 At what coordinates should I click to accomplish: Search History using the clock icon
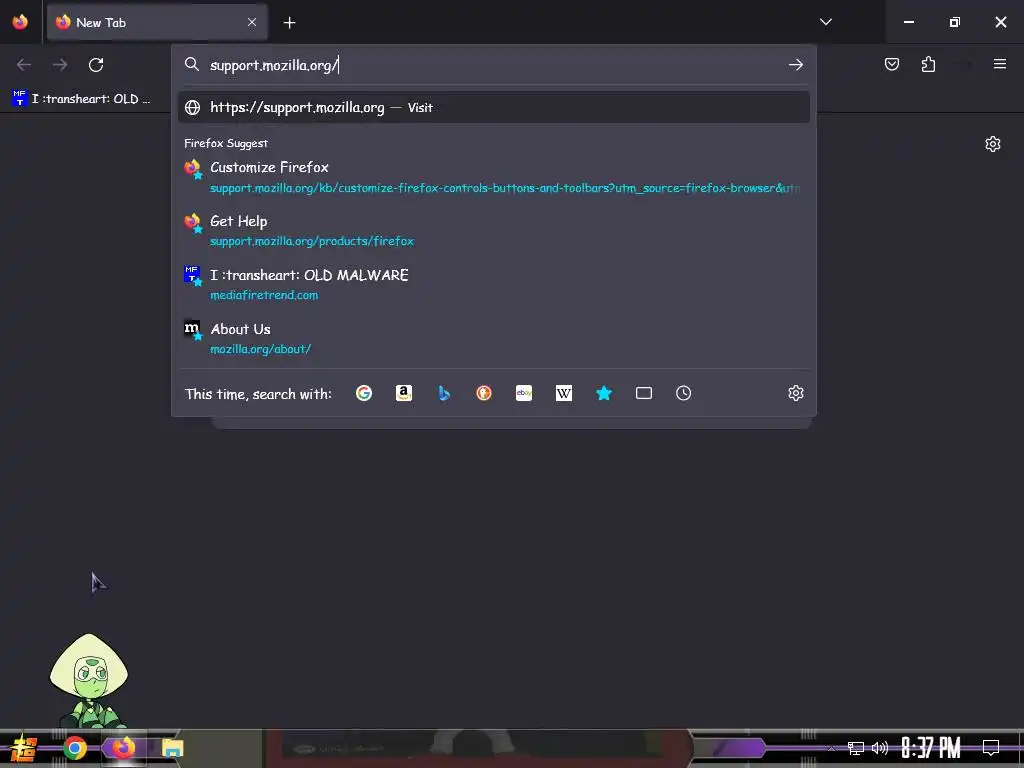point(684,393)
